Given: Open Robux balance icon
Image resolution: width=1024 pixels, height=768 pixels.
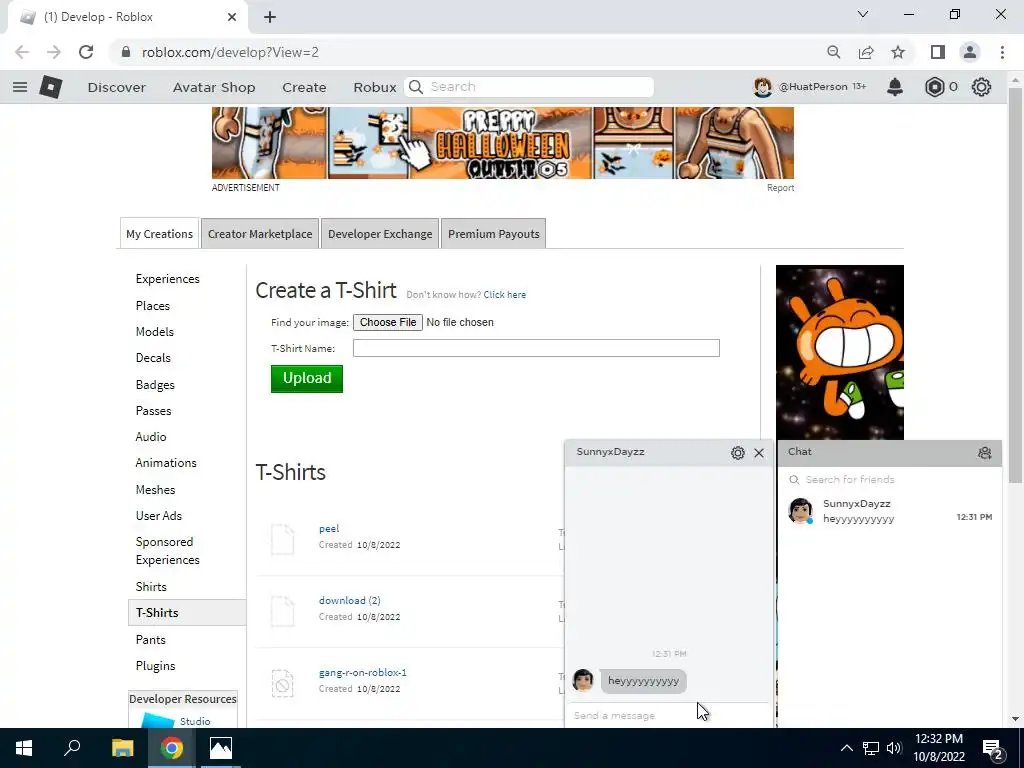Looking at the screenshot, I should [935, 87].
